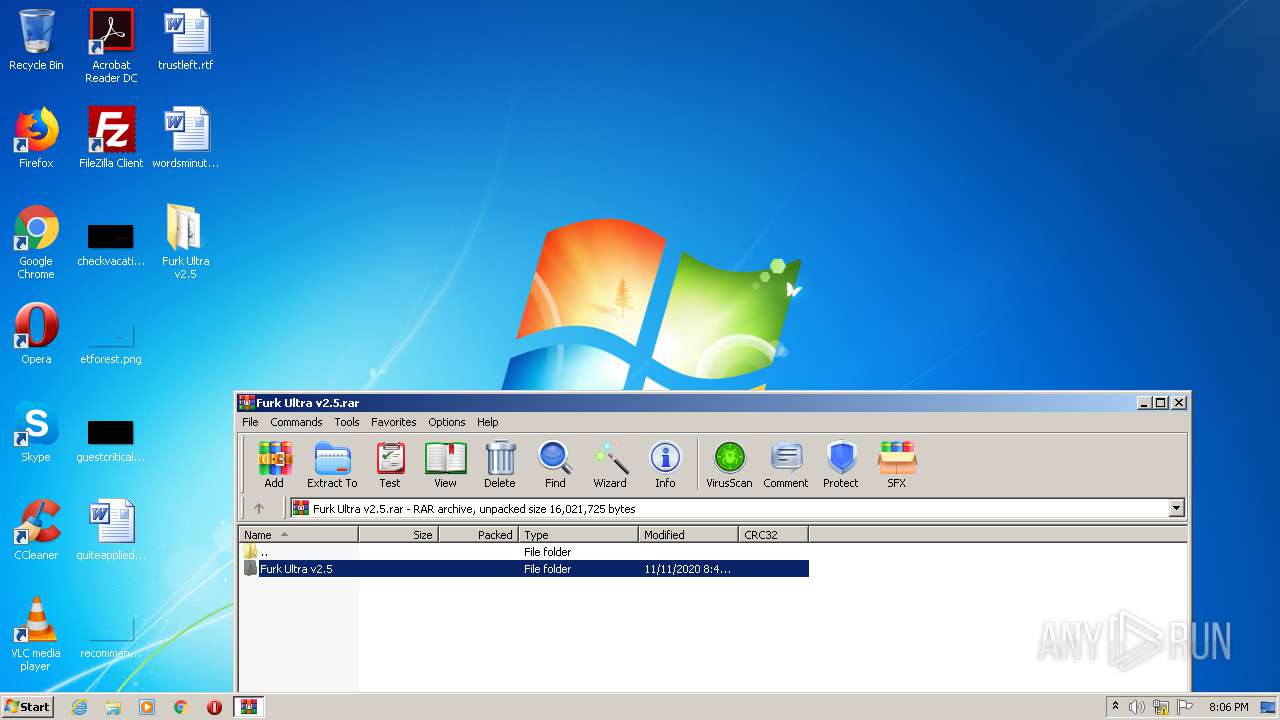The width and height of the screenshot is (1280, 720).
Task: Click the network tray icon
Action: [1161, 707]
